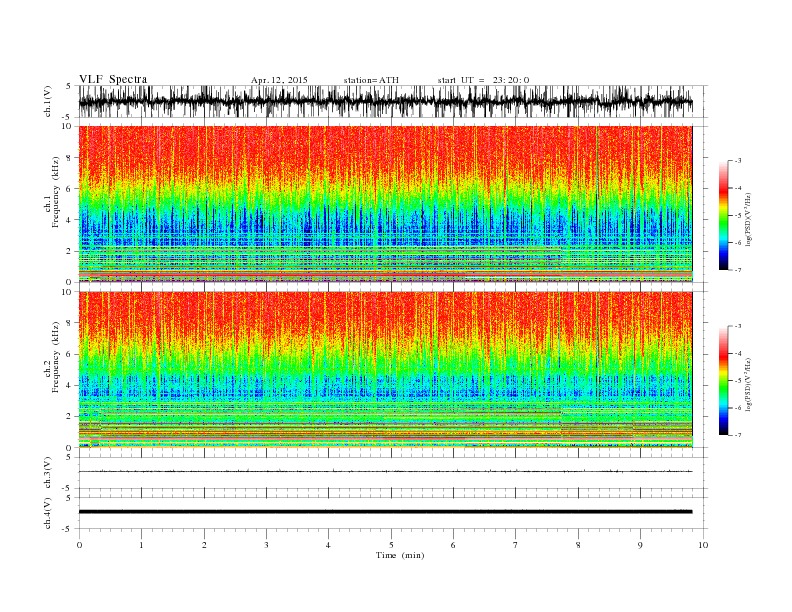Click the "VLF Spectra" title text
This screenshot has width=792, height=612.
point(113,79)
